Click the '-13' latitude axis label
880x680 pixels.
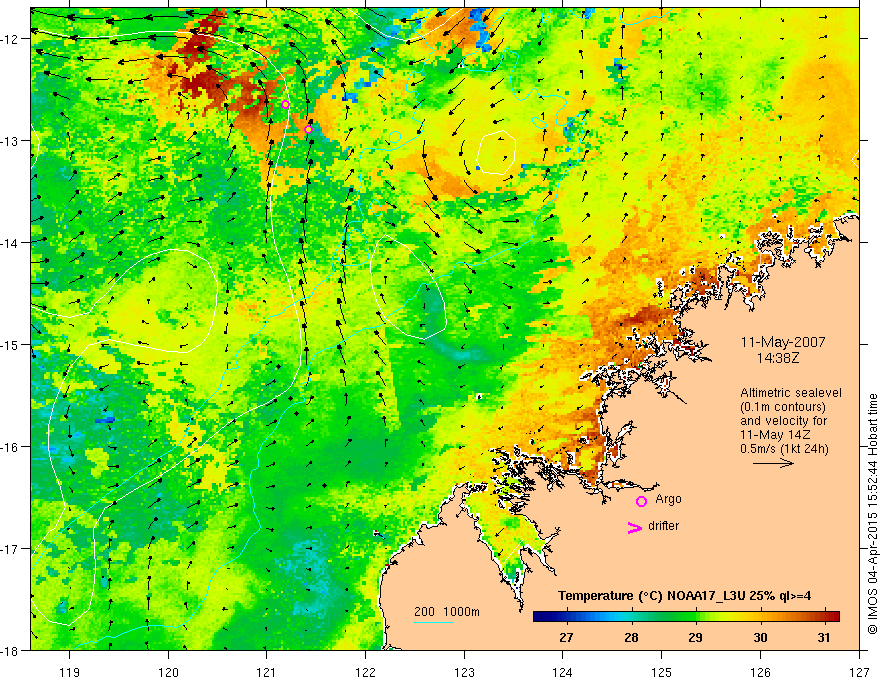(12, 141)
